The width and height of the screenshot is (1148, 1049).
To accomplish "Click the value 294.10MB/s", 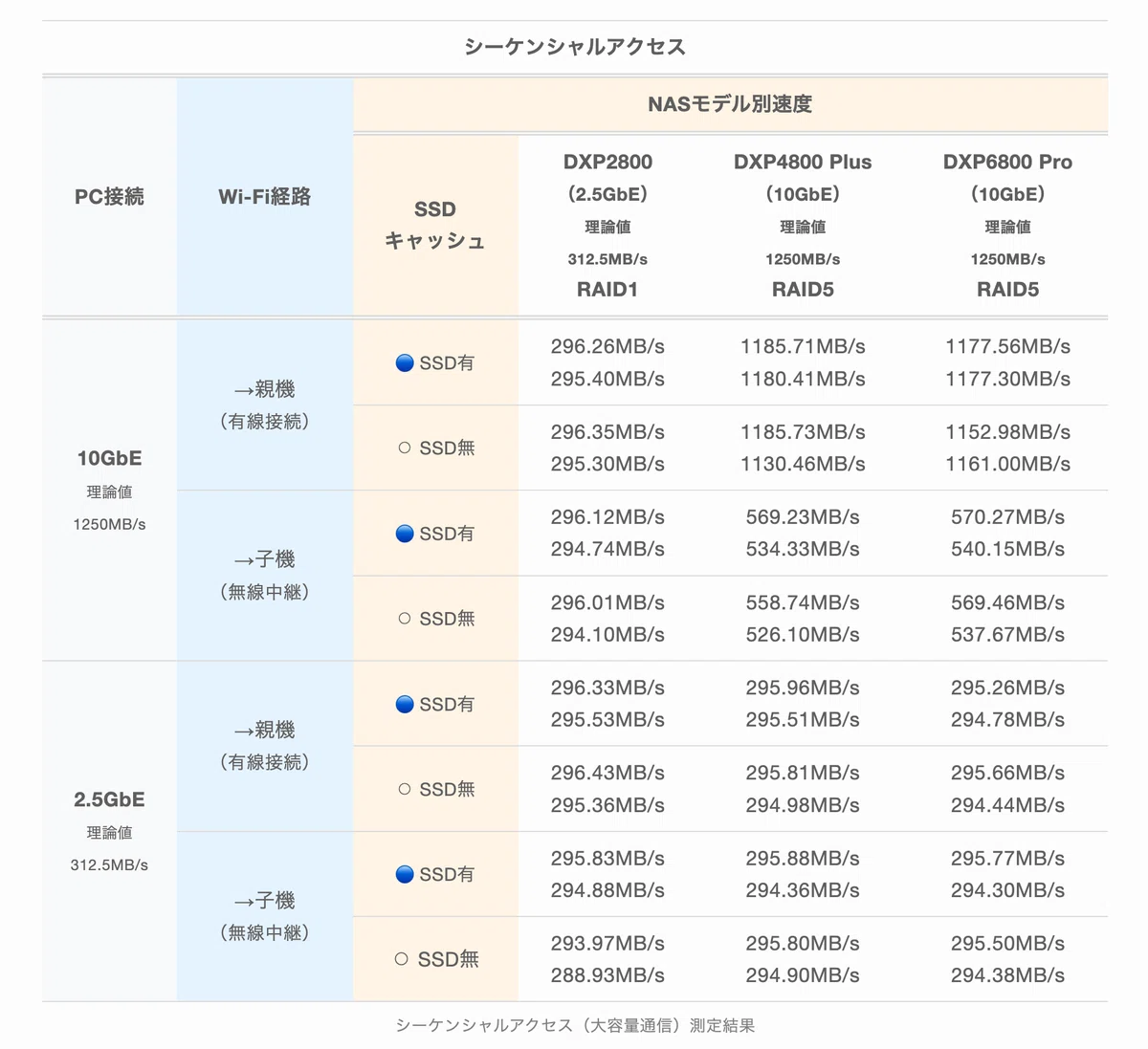I will point(607,634).
